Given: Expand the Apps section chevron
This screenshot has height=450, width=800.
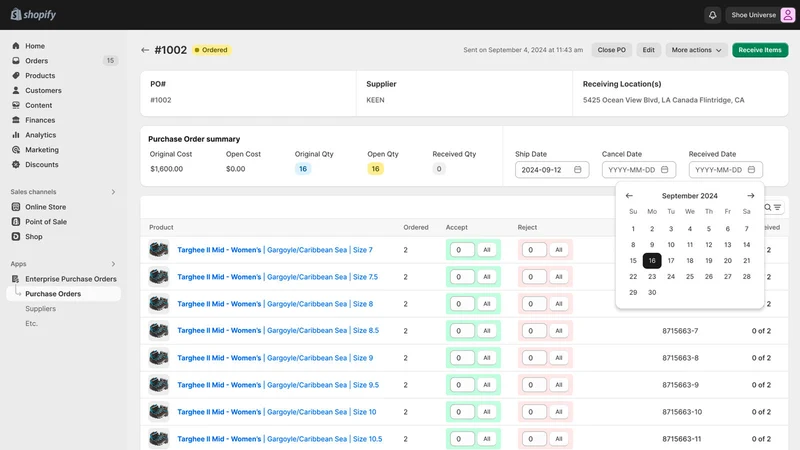Looking at the screenshot, I should coord(113,264).
